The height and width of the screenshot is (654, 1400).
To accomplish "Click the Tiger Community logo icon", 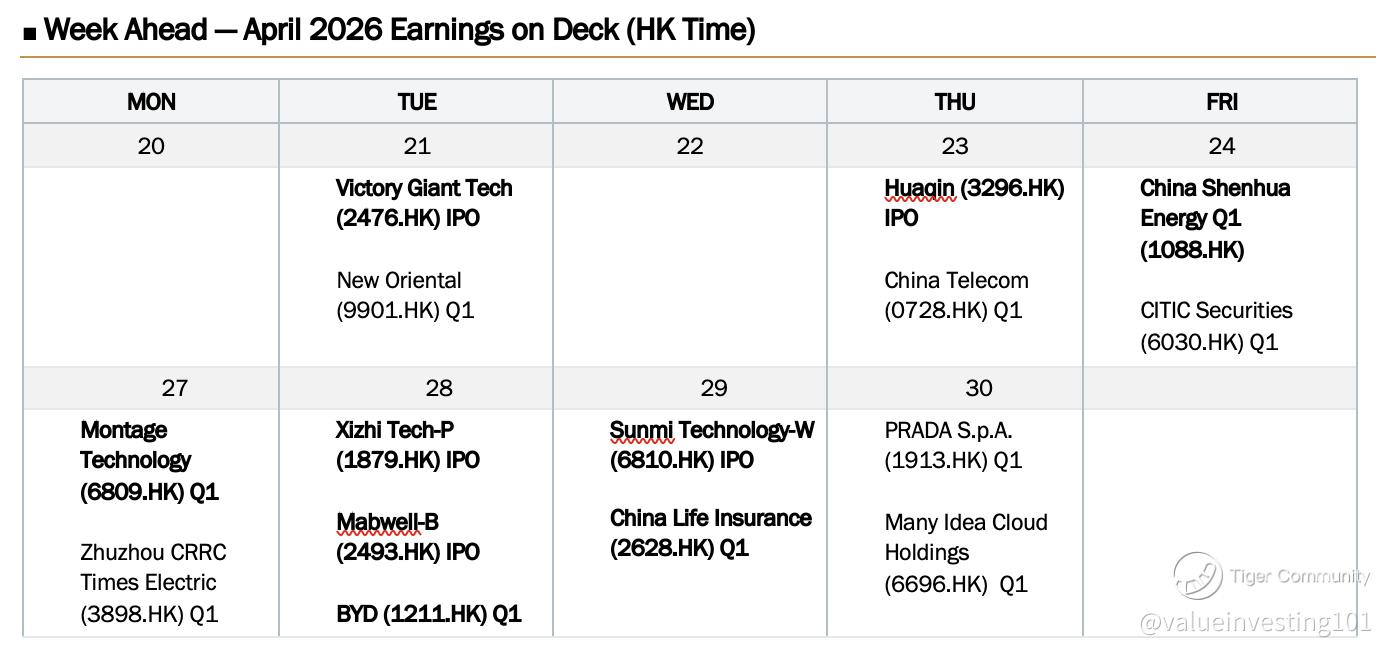I will click(x=1197, y=575).
